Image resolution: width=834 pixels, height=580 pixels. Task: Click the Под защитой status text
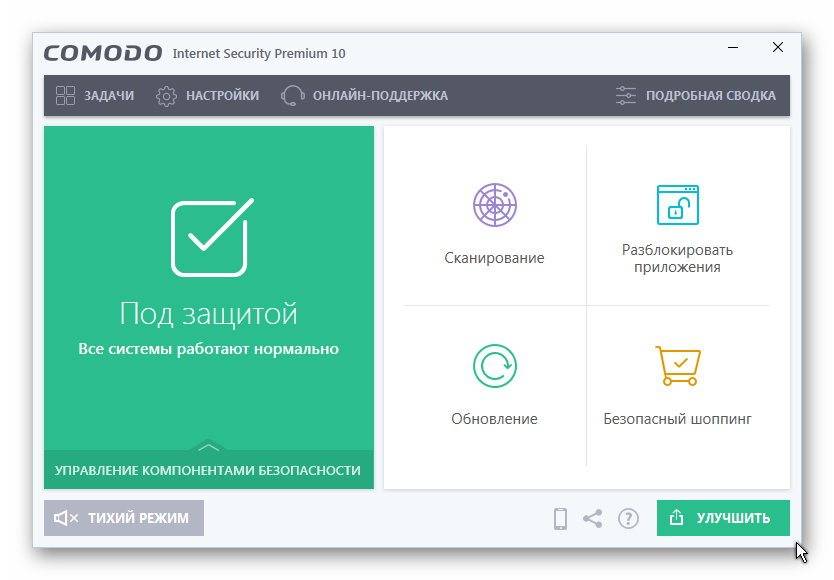[208, 313]
